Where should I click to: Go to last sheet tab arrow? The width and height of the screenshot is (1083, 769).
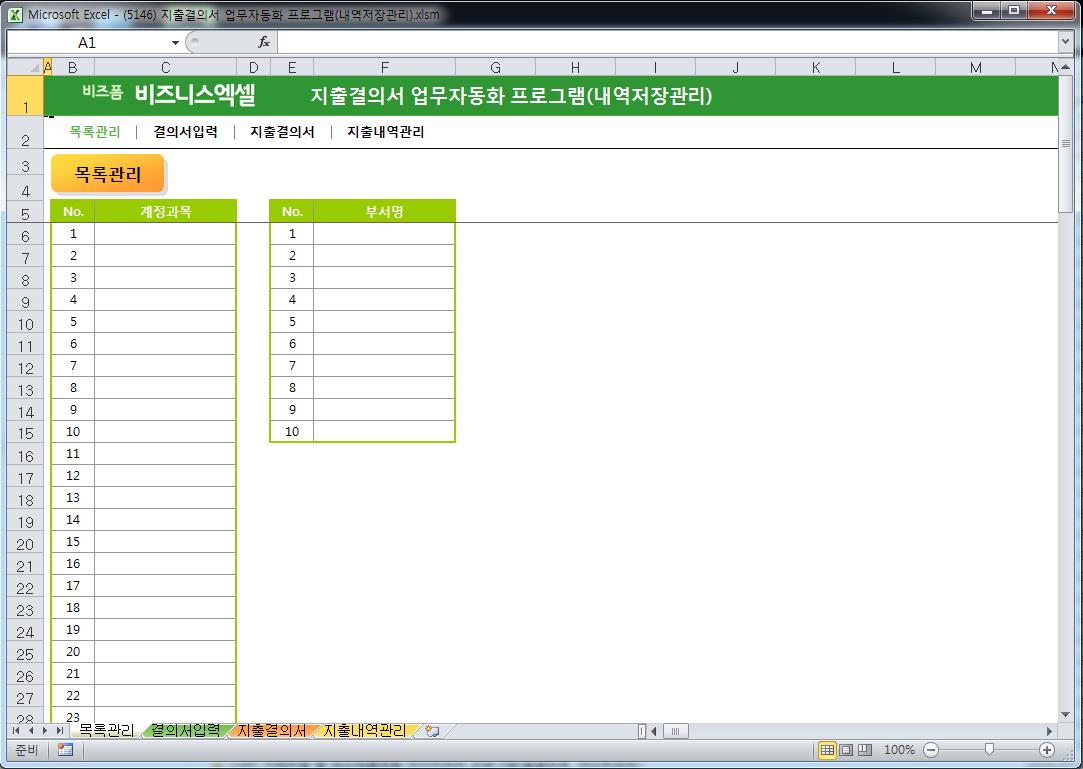coord(60,730)
